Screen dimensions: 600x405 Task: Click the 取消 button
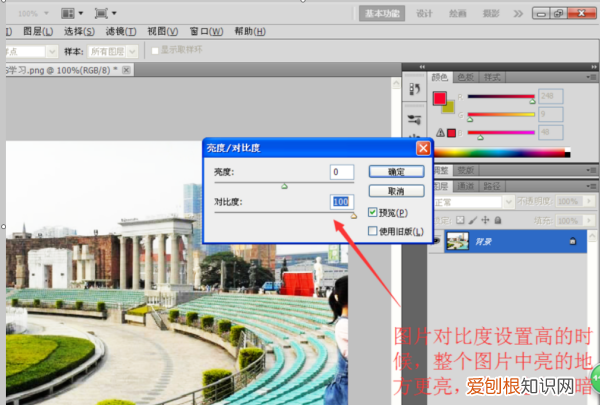396,191
